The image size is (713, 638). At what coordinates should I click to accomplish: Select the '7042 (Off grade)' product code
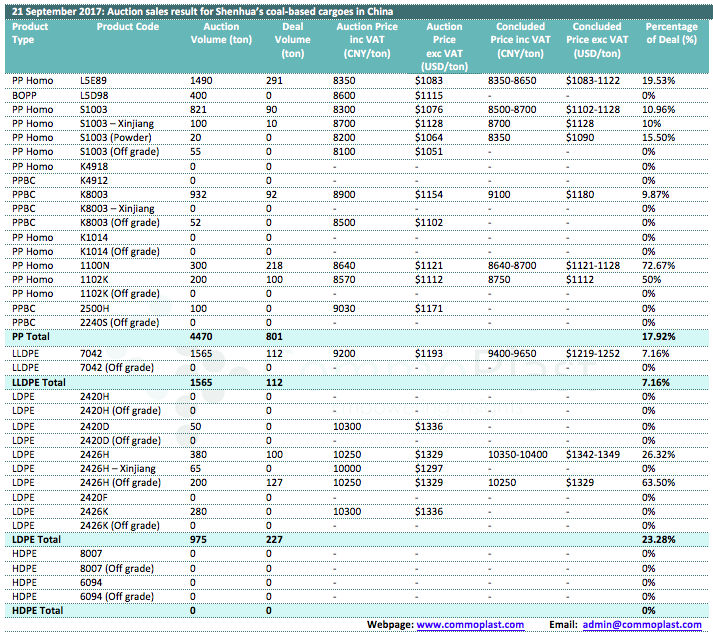[117, 367]
